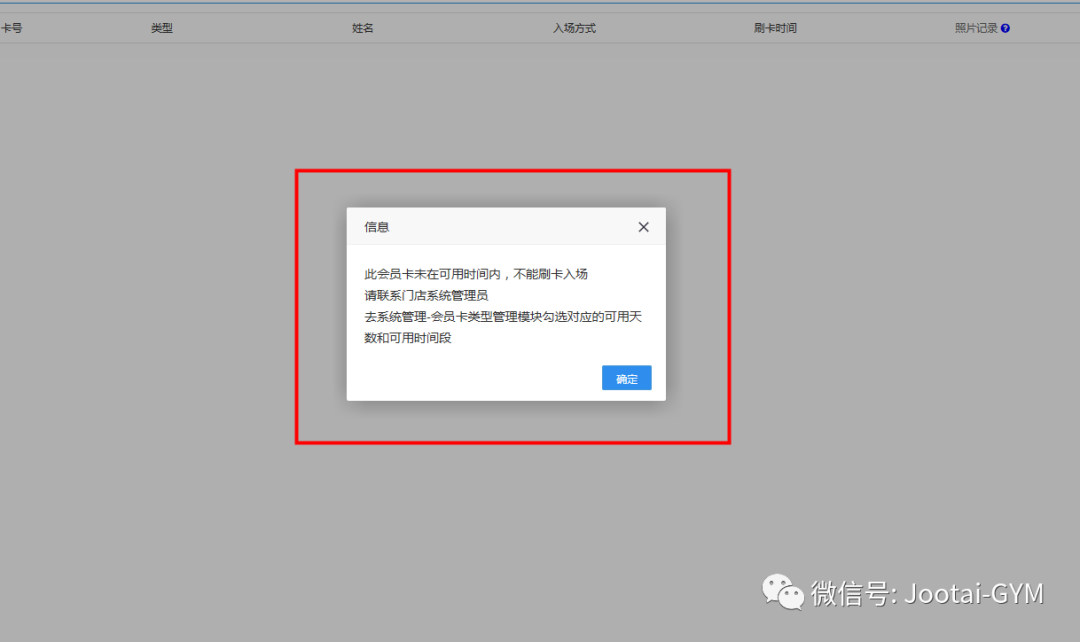Click the 信息 dialog title
The width and height of the screenshot is (1080, 642).
[376, 227]
